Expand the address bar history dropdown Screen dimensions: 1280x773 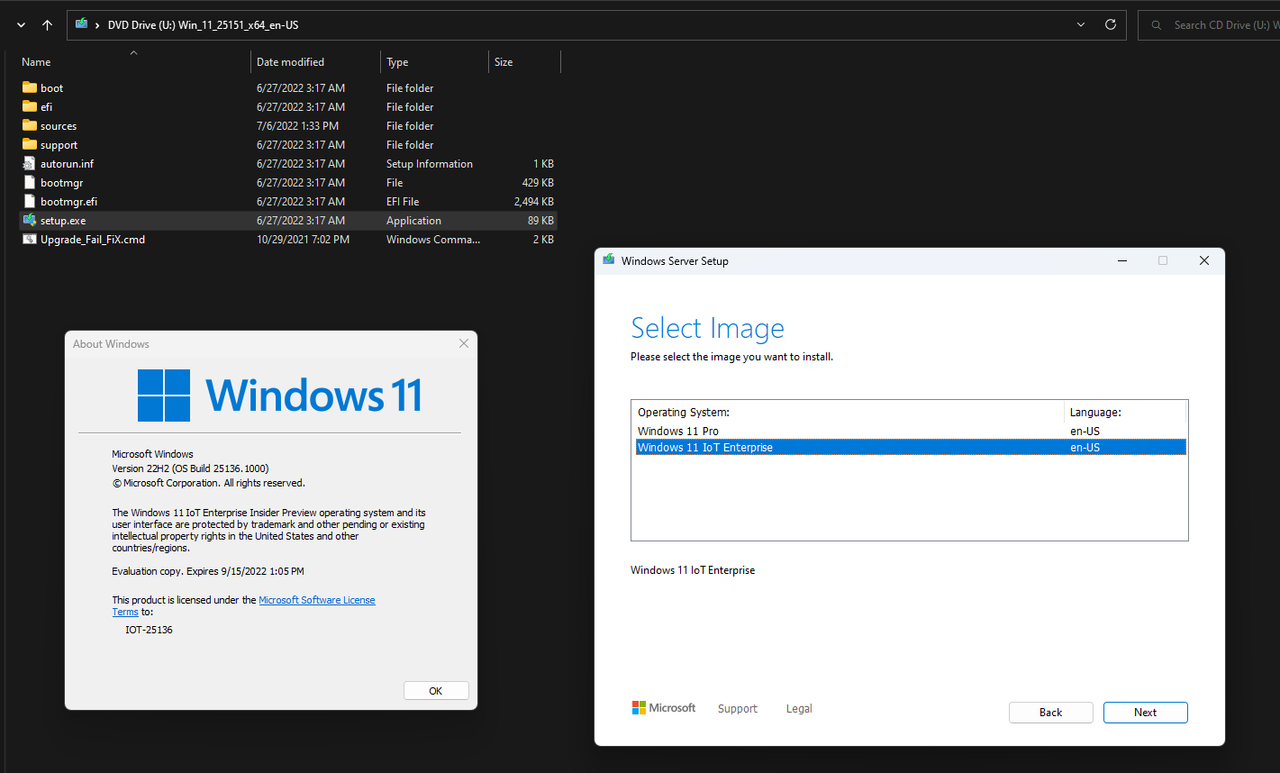[1081, 25]
